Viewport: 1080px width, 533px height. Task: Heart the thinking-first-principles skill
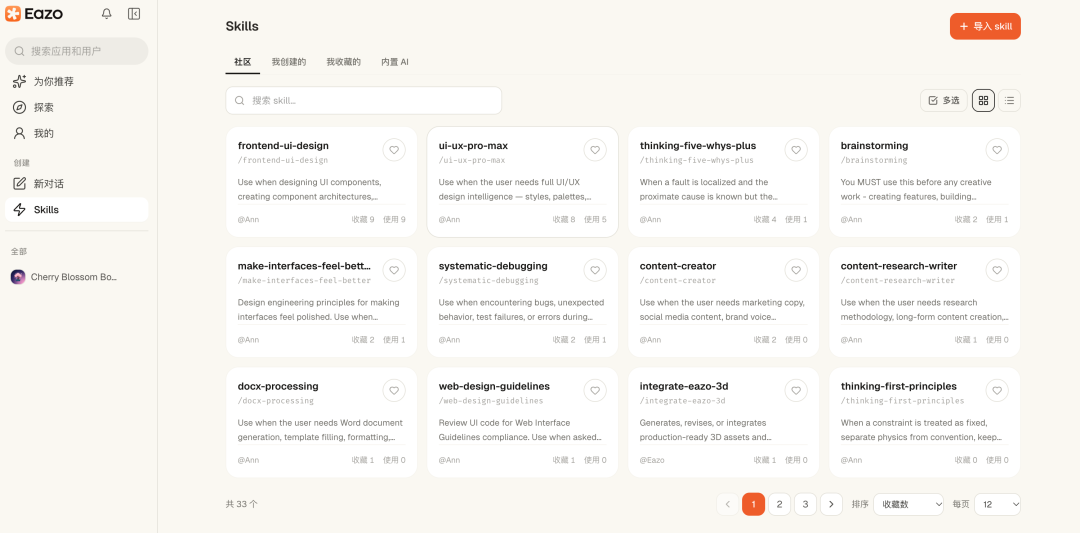pyautogui.click(x=997, y=390)
